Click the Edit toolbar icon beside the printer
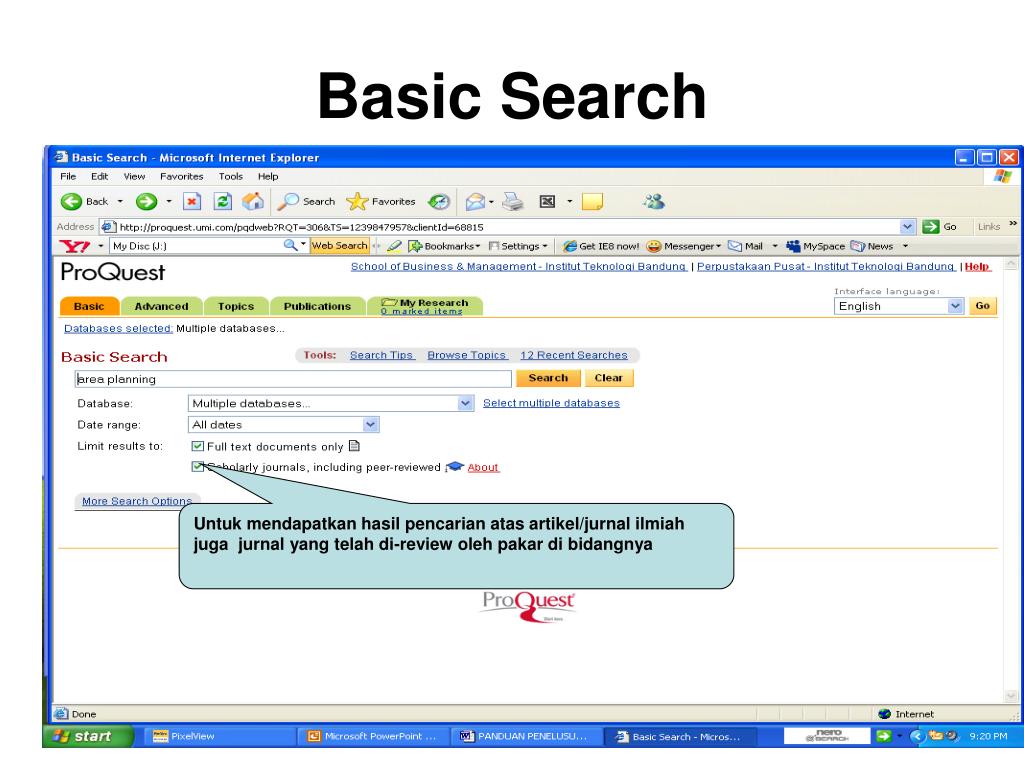Viewport: 1024px width, 768px height. [547, 202]
